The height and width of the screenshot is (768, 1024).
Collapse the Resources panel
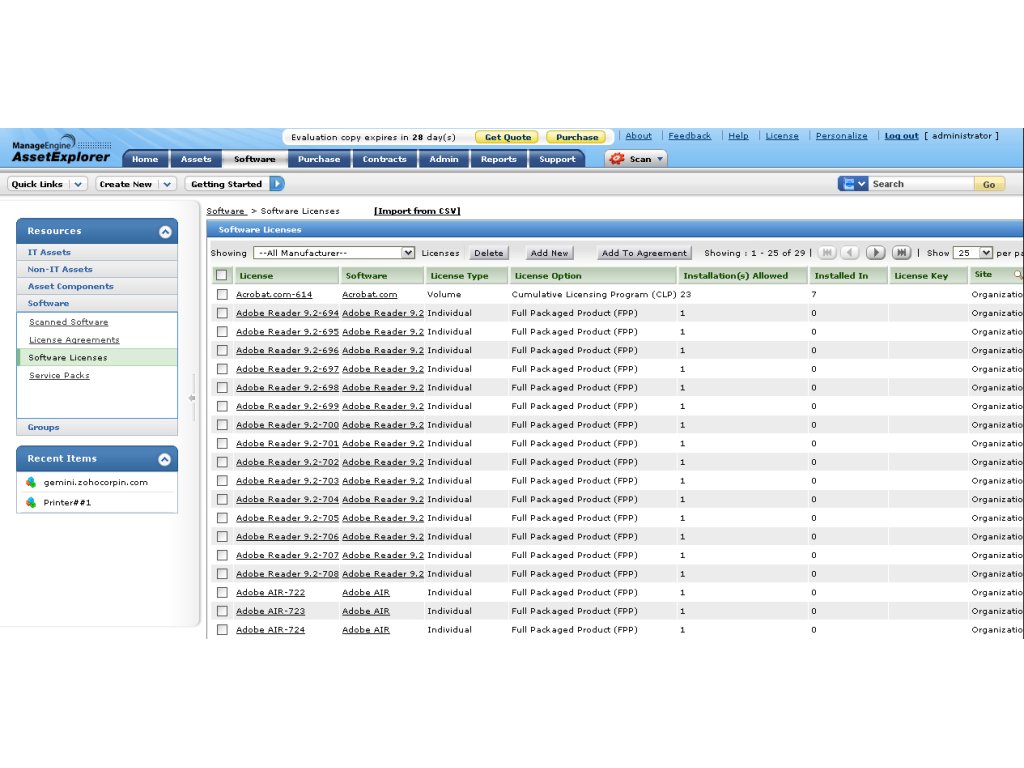165,231
